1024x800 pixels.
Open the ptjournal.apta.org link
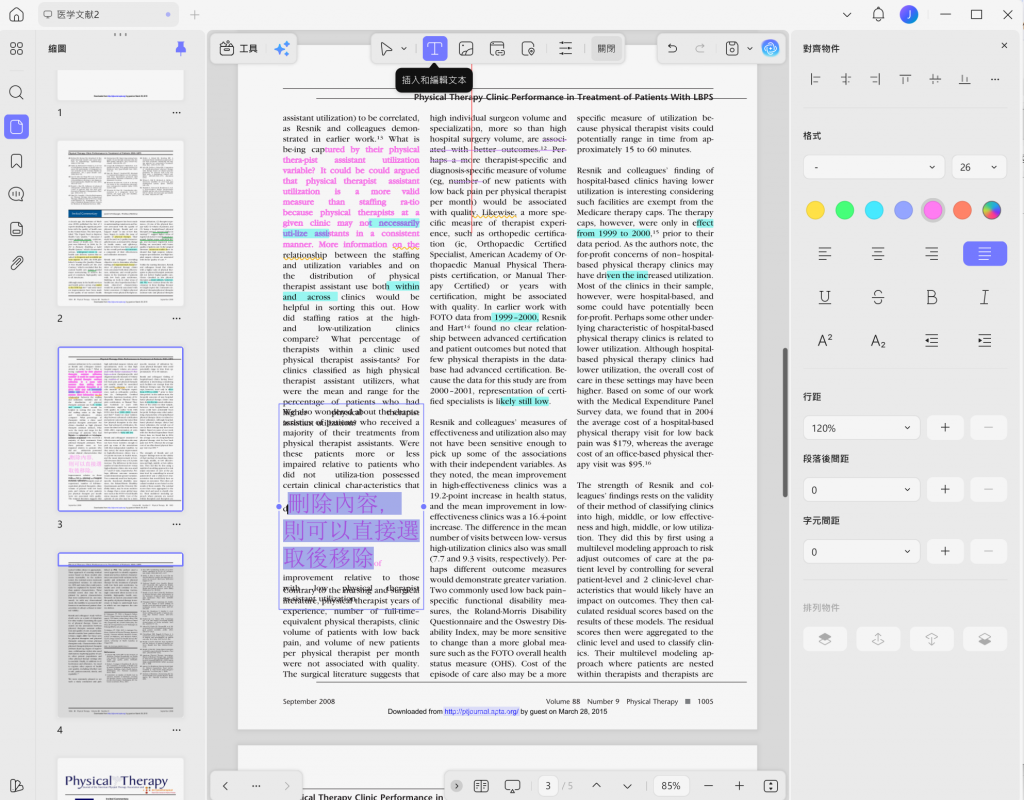[x=481, y=711]
